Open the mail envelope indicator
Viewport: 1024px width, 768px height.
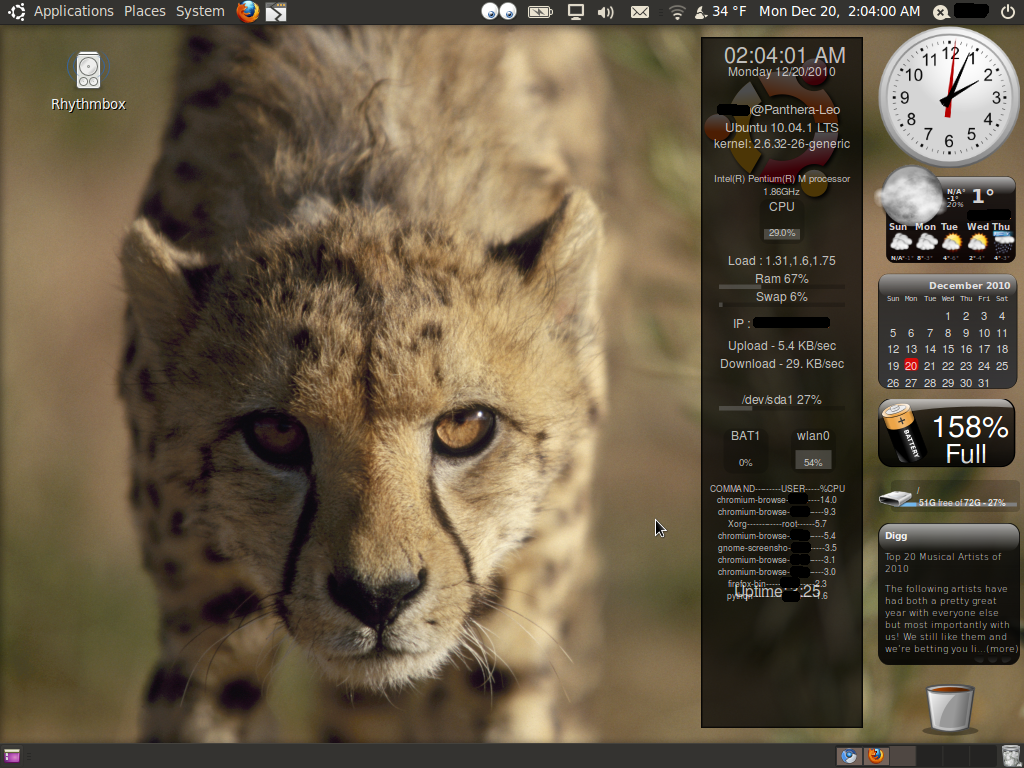tap(640, 12)
